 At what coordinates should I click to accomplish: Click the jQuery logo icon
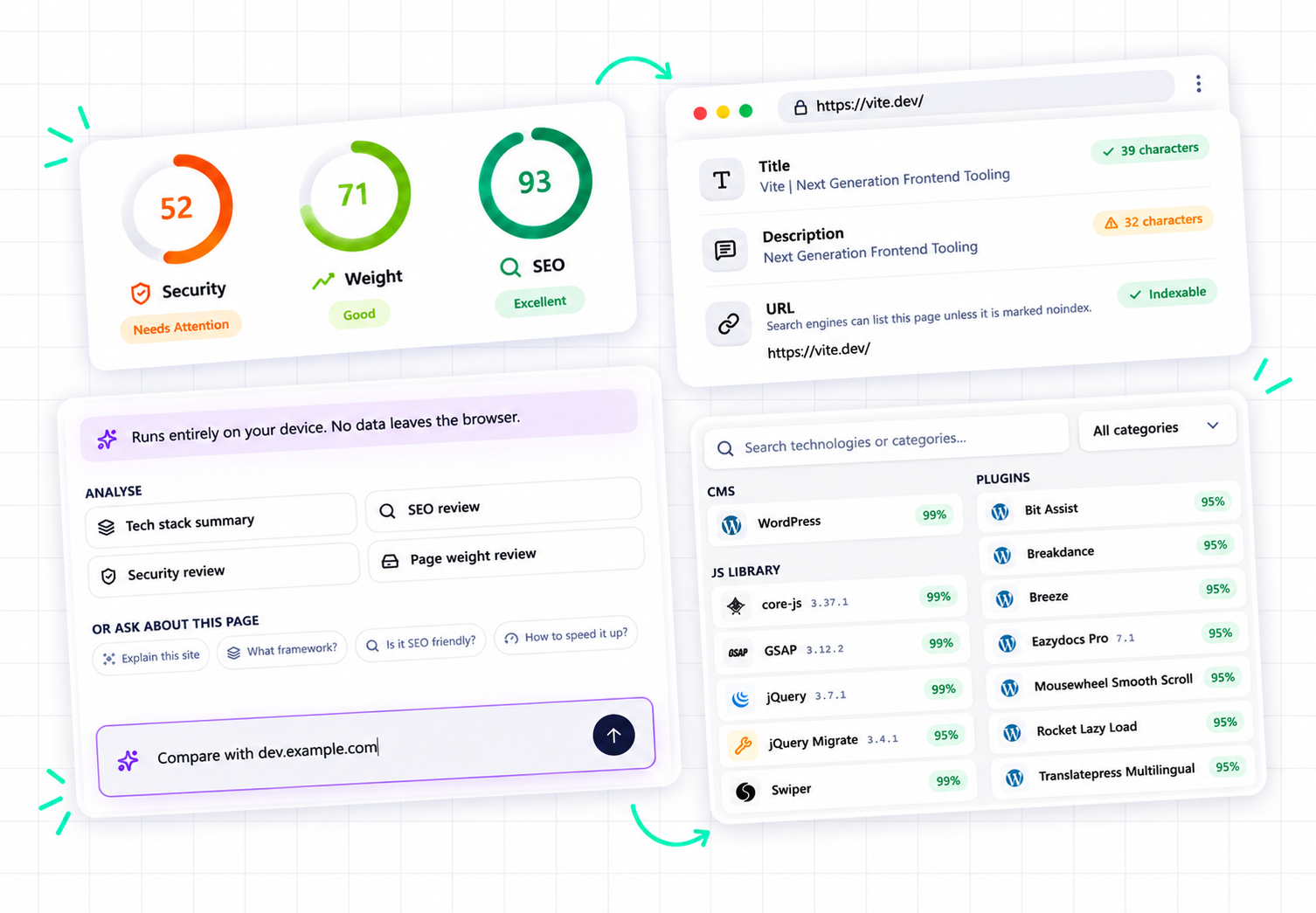741,698
